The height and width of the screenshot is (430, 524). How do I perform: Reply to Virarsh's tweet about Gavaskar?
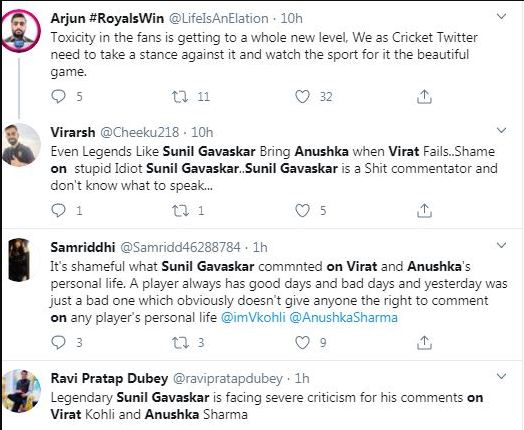(58, 210)
